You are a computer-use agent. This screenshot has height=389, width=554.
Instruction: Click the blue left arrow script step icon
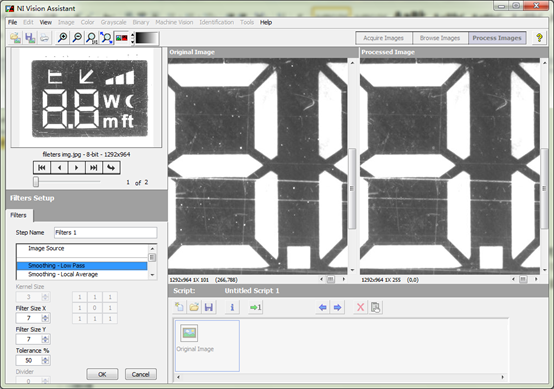tap(322, 307)
